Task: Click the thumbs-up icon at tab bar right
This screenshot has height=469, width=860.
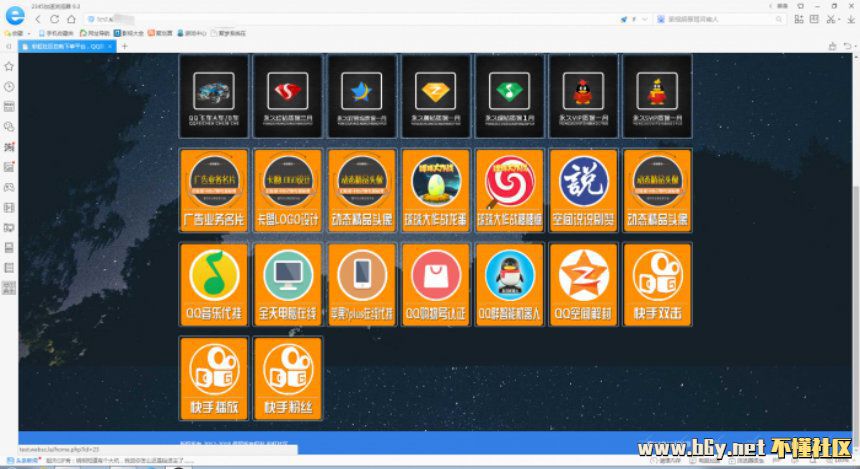Action: click(833, 46)
